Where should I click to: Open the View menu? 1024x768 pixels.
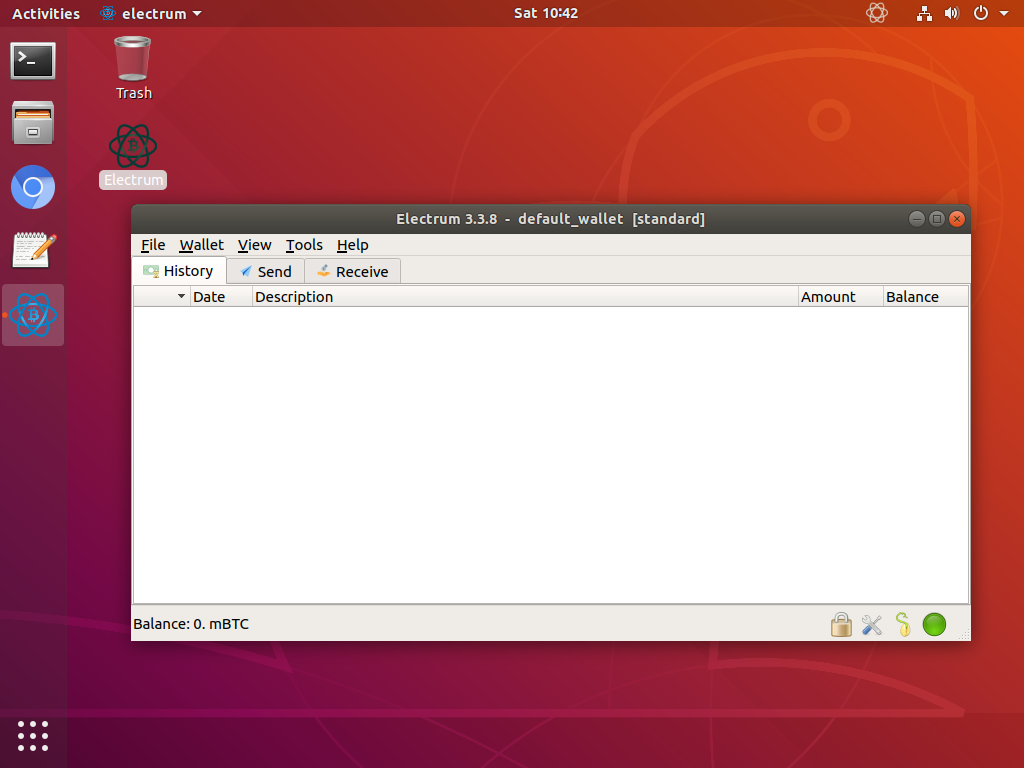pyautogui.click(x=254, y=245)
